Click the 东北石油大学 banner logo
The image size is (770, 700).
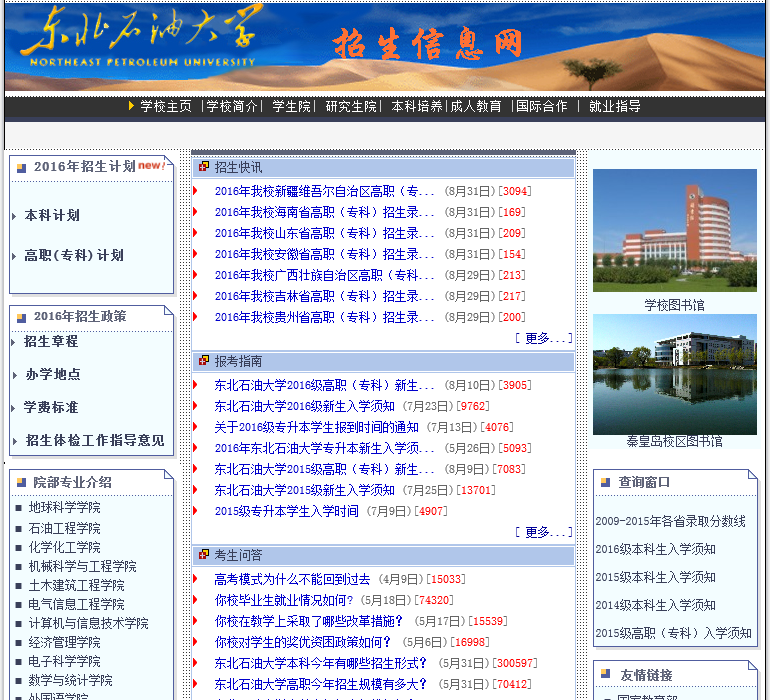coord(142,36)
